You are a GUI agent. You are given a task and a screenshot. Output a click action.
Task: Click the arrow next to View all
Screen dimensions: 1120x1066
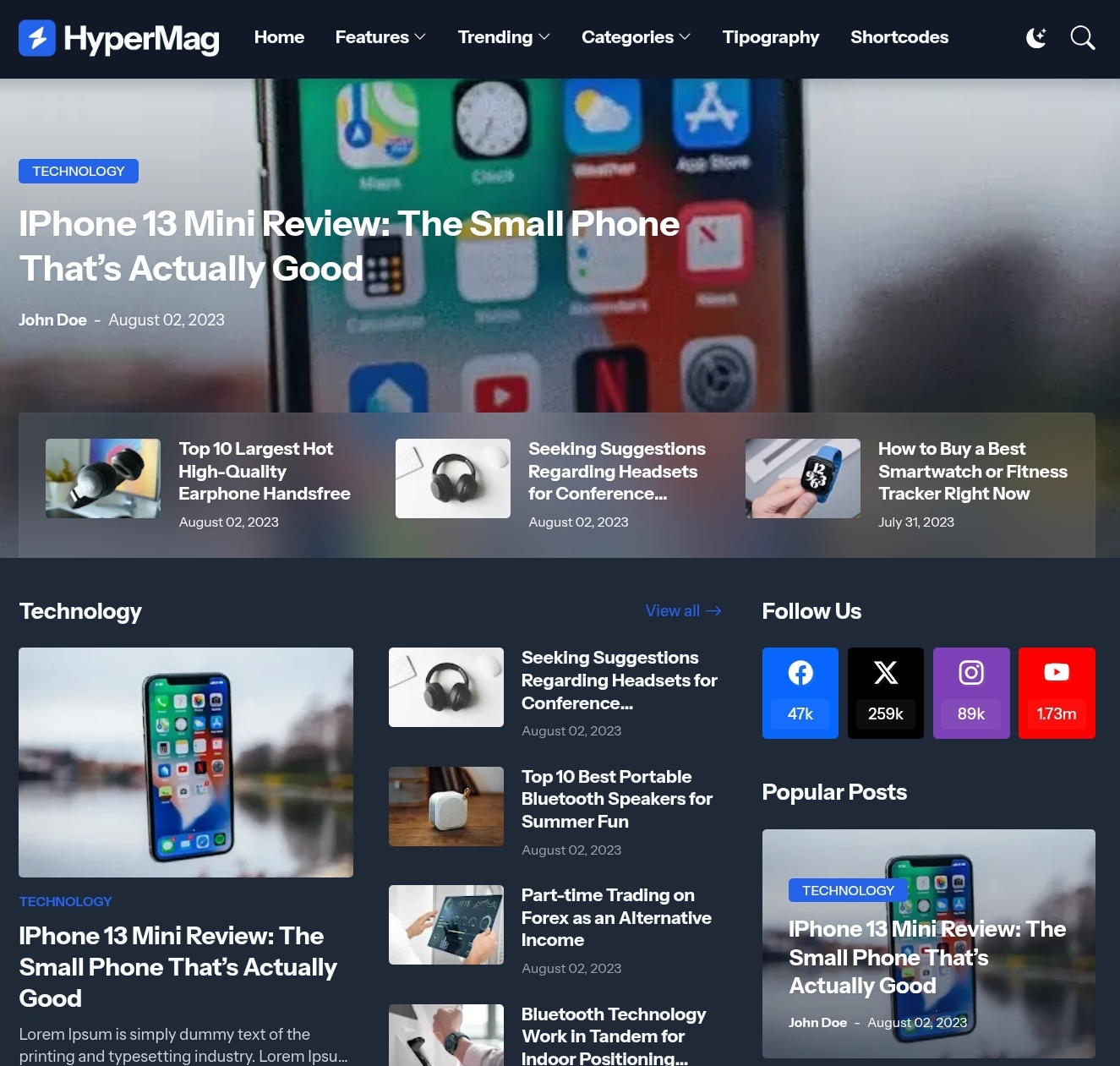pyautogui.click(x=713, y=610)
